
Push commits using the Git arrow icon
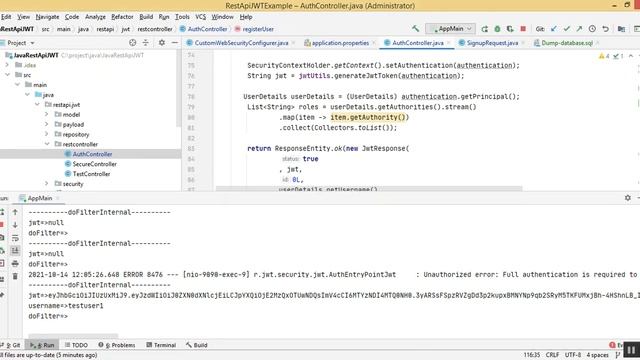[x=579, y=29]
